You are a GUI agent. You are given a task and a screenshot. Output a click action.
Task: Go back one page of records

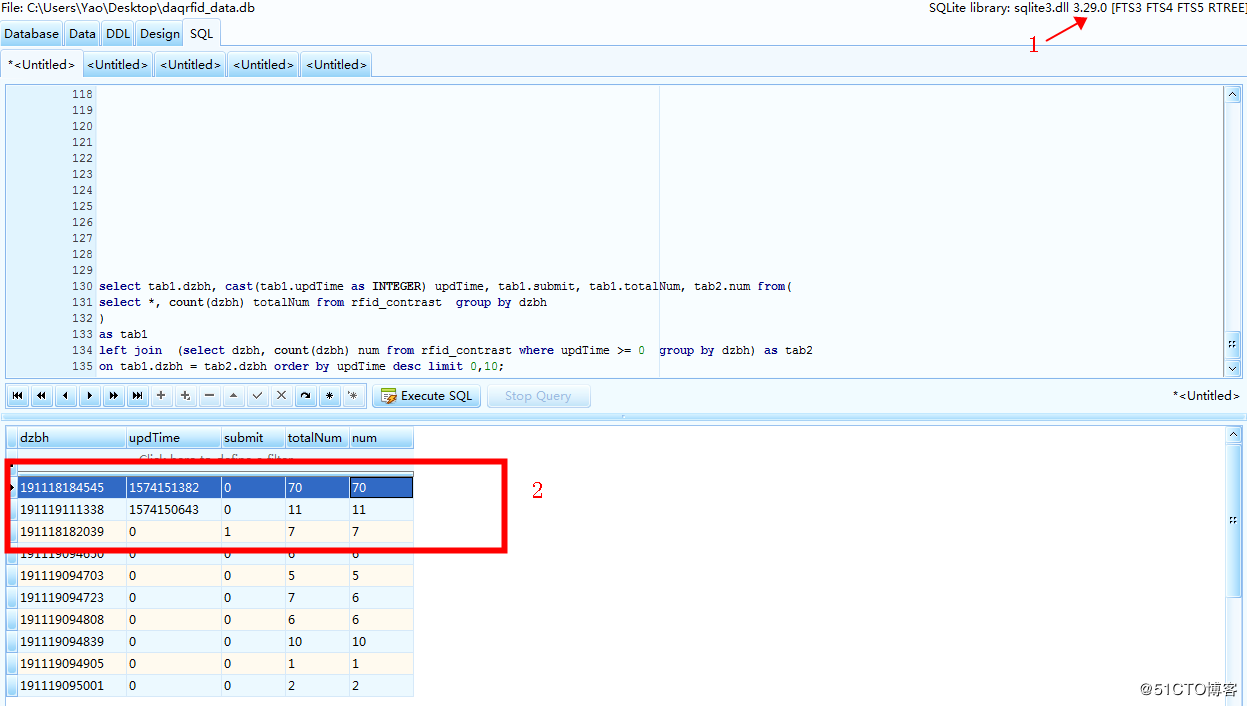click(x=42, y=396)
